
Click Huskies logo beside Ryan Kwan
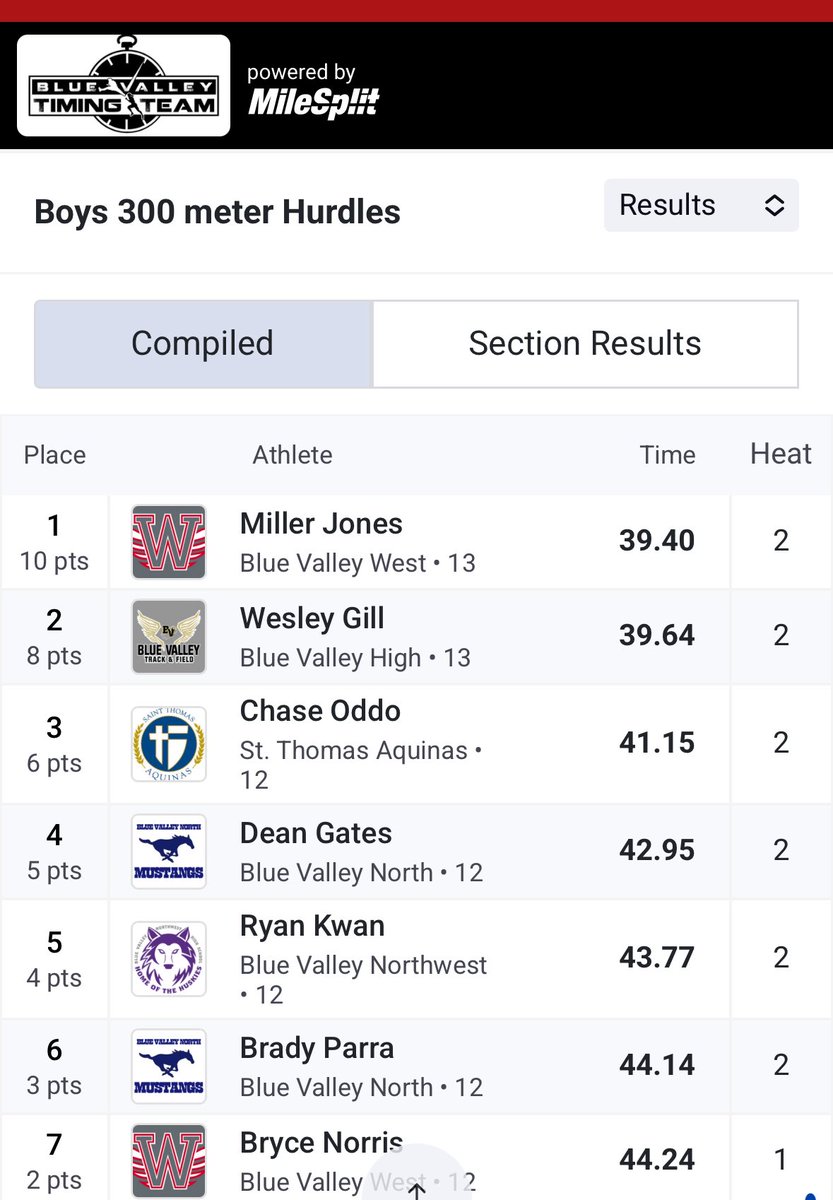pyautogui.click(x=169, y=959)
